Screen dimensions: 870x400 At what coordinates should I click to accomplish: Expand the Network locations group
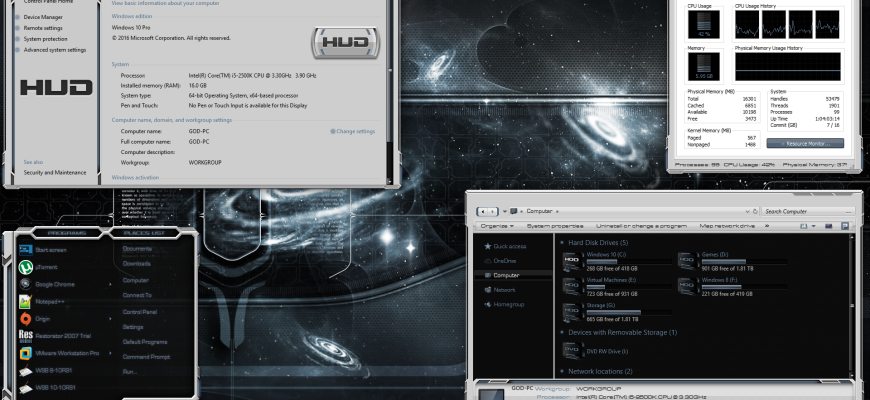point(562,372)
